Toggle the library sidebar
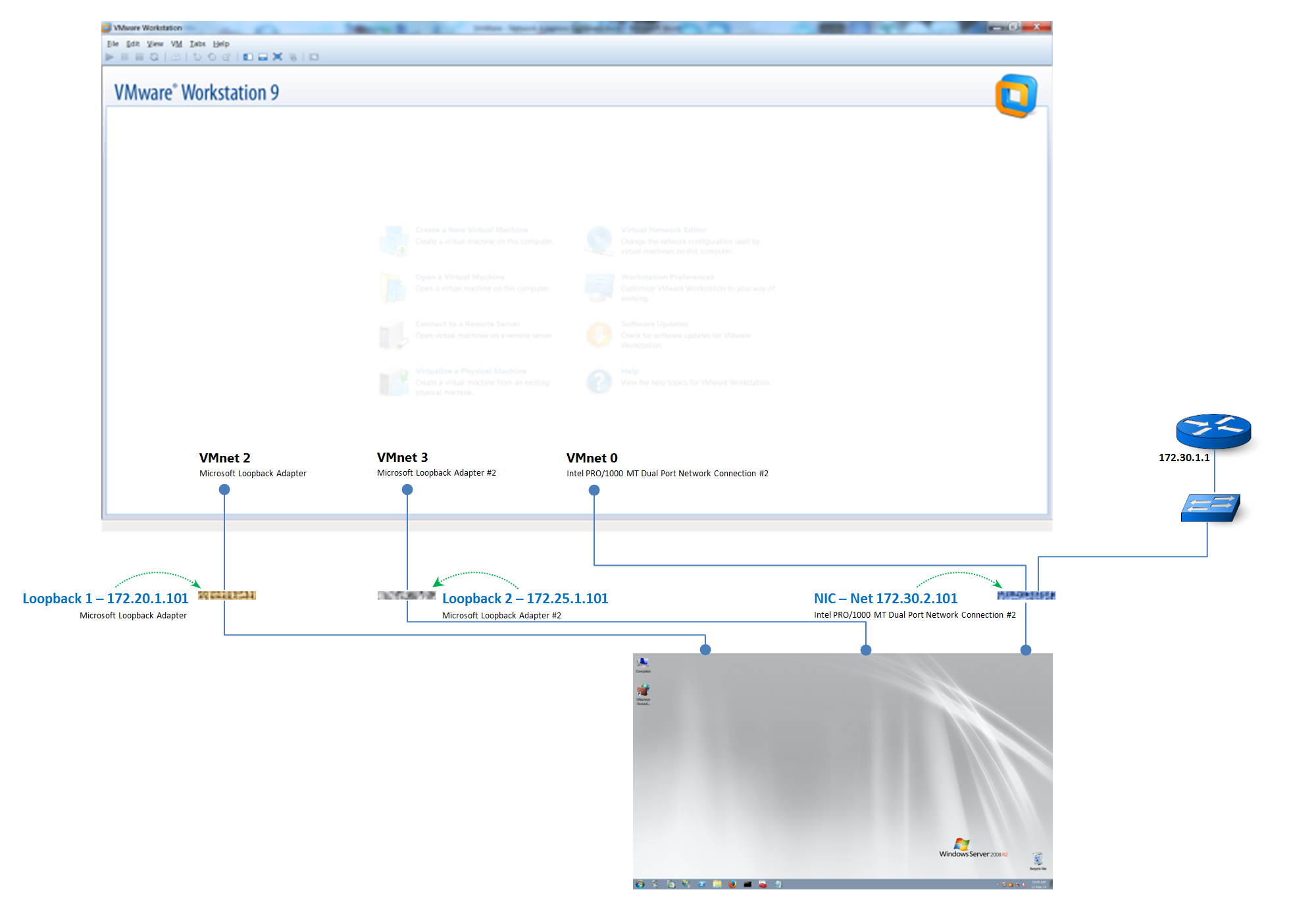1316x921 pixels. (x=247, y=57)
